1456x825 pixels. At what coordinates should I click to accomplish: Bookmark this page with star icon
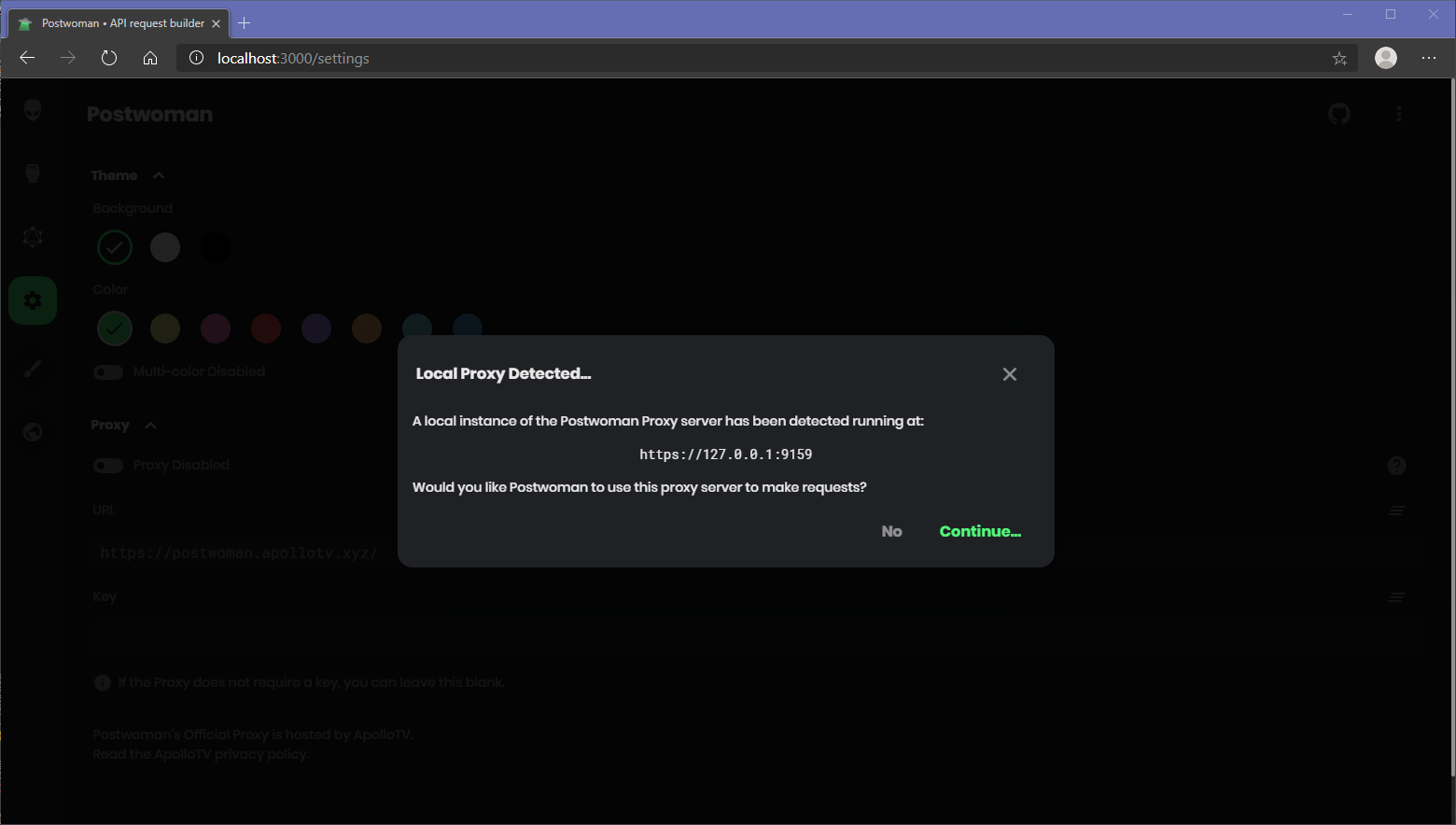pos(1339,58)
